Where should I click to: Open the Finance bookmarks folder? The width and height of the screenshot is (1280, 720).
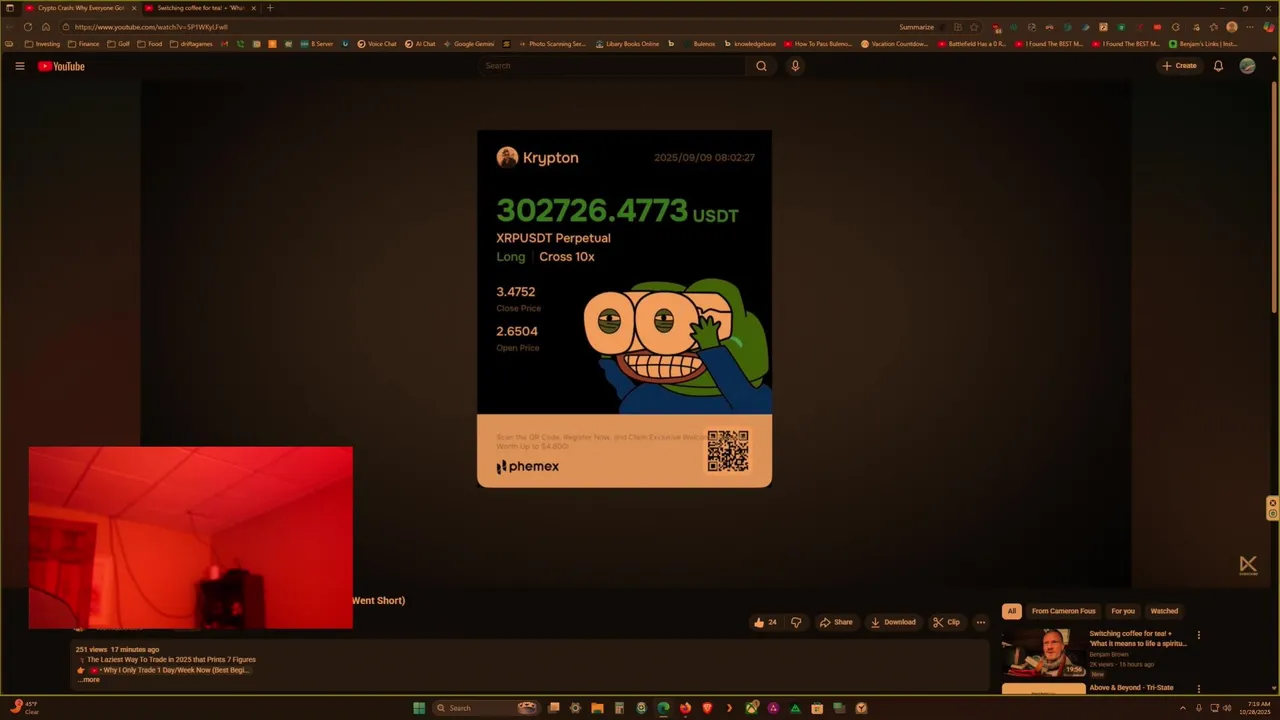84,44
